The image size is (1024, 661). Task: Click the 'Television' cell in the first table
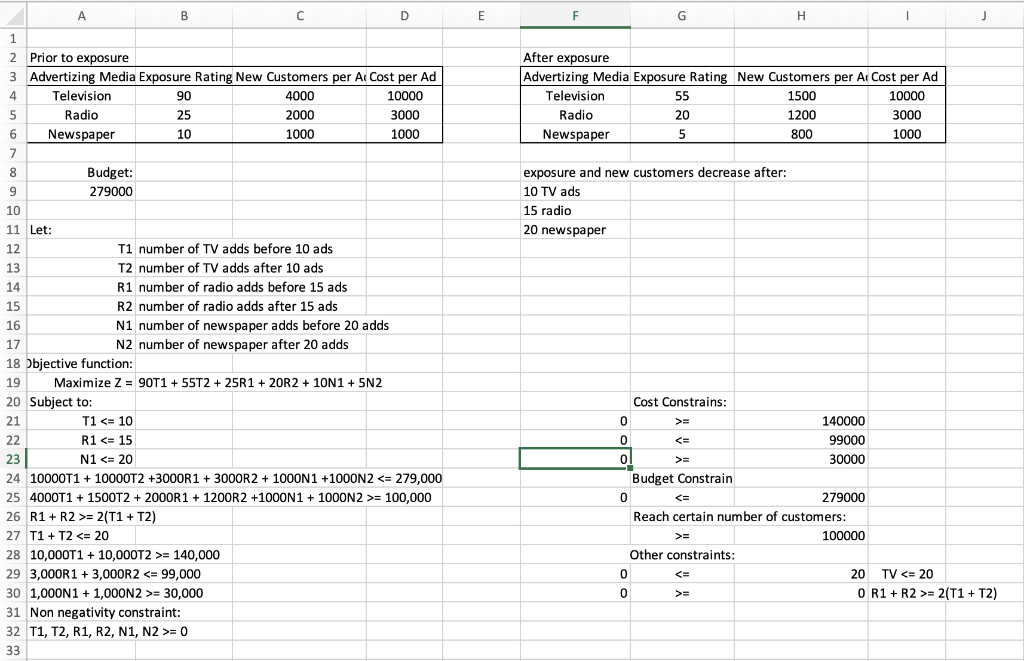coord(81,95)
